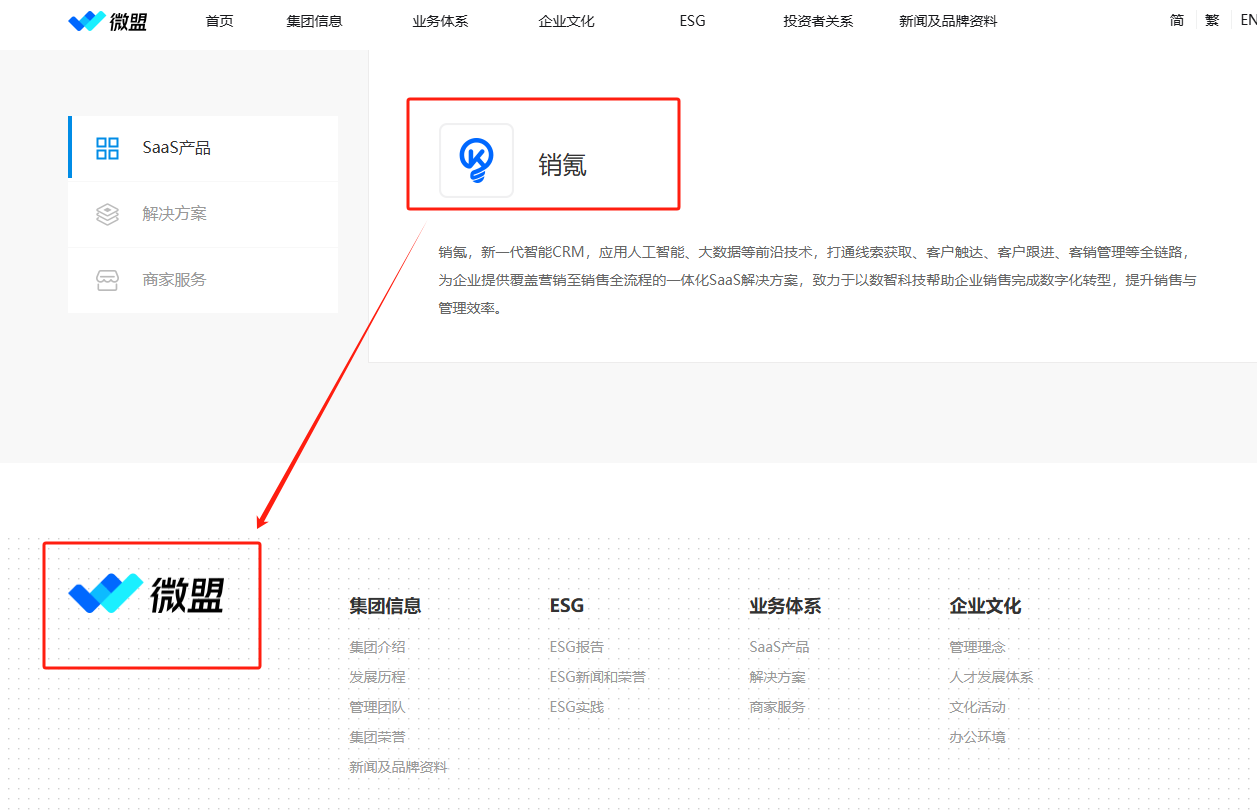This screenshot has height=812, width=1257.
Task: Open 集团信息 in the top navigation
Action: [314, 21]
